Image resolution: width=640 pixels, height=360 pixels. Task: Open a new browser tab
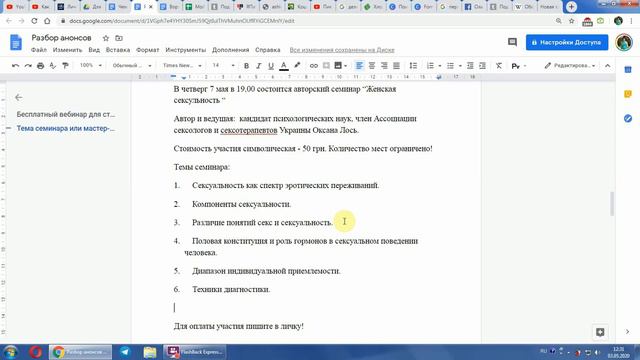tap(571, 7)
